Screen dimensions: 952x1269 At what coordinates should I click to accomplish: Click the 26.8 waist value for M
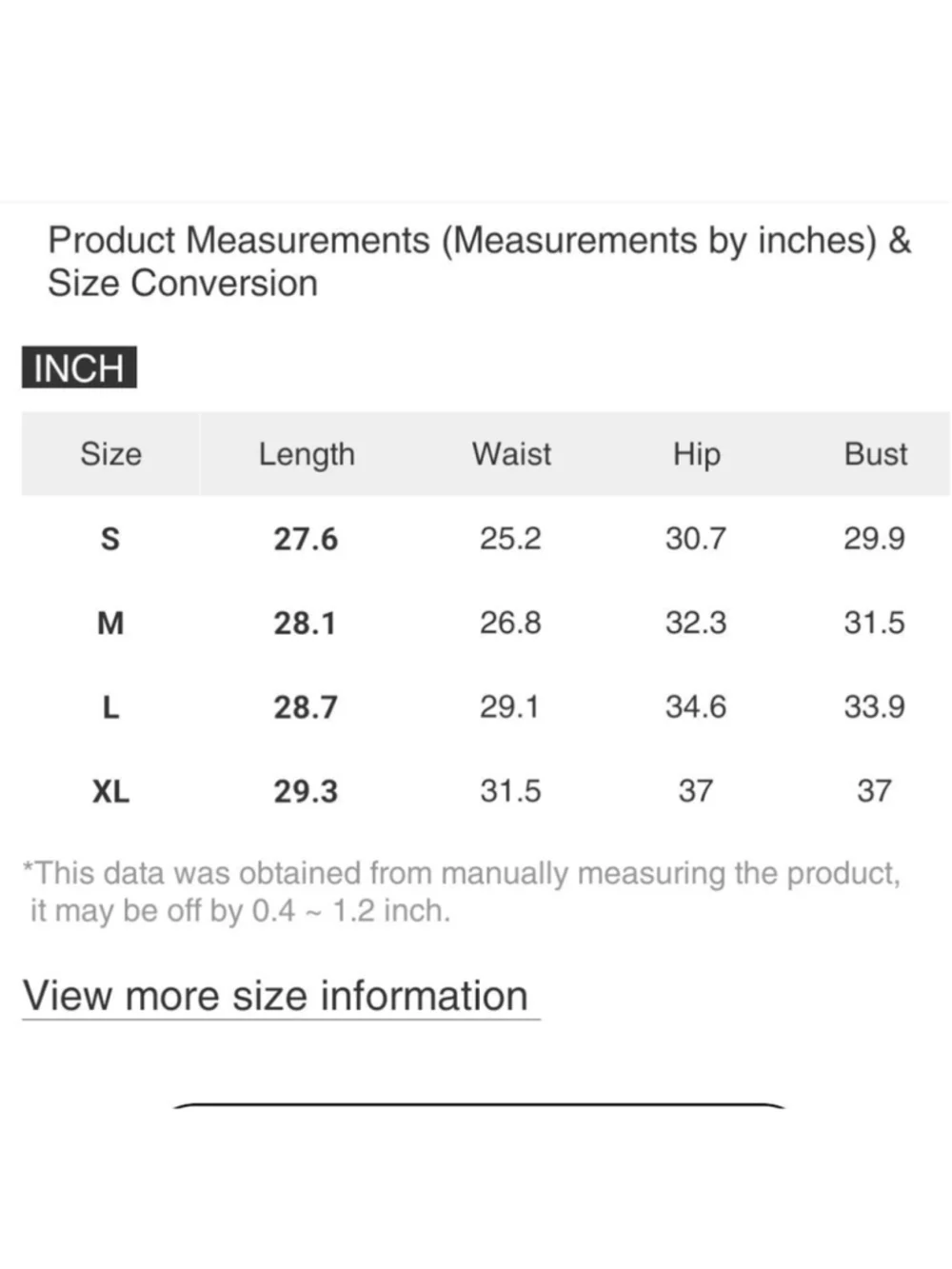510,623
